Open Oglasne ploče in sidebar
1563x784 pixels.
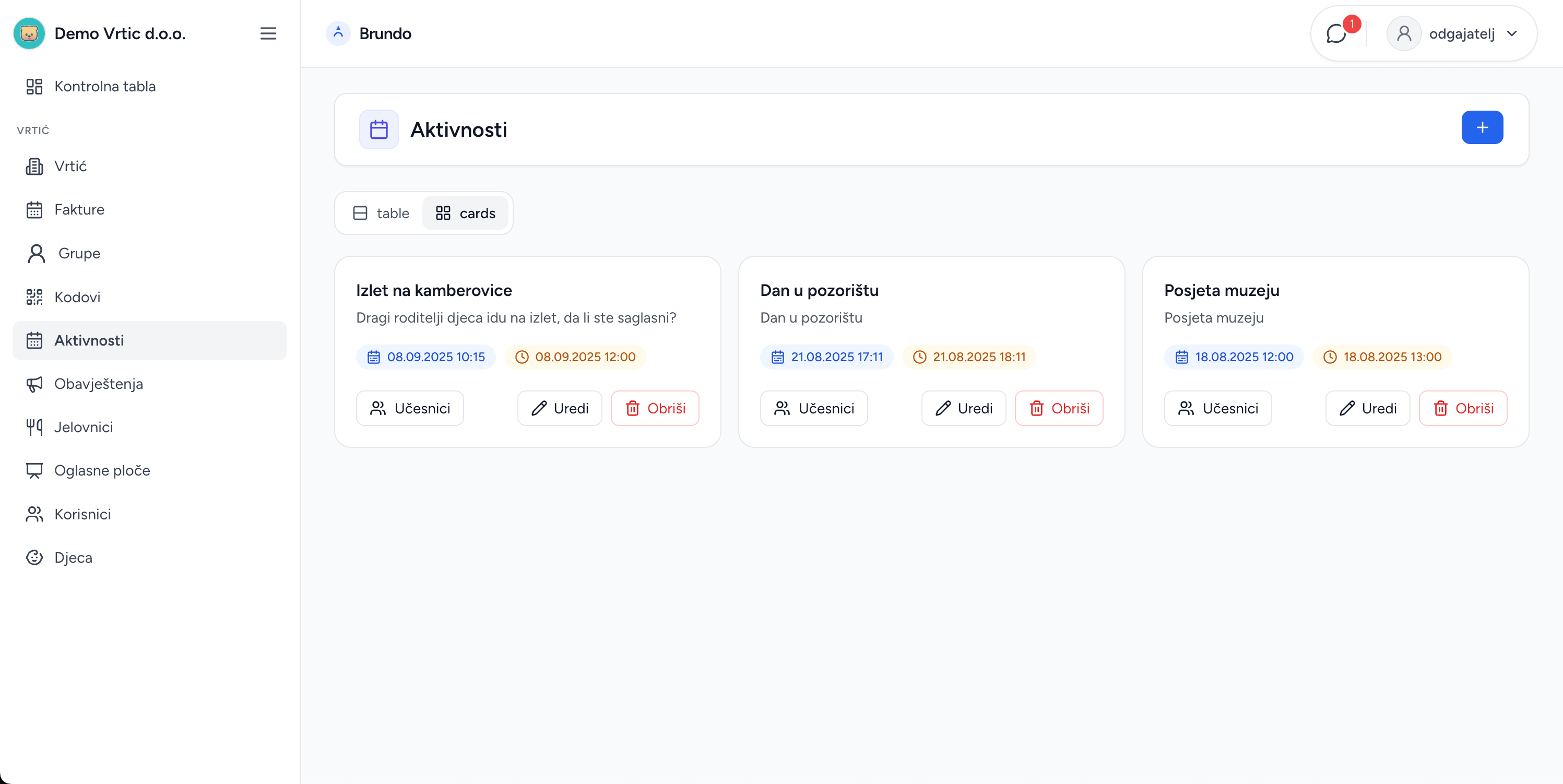150,471
